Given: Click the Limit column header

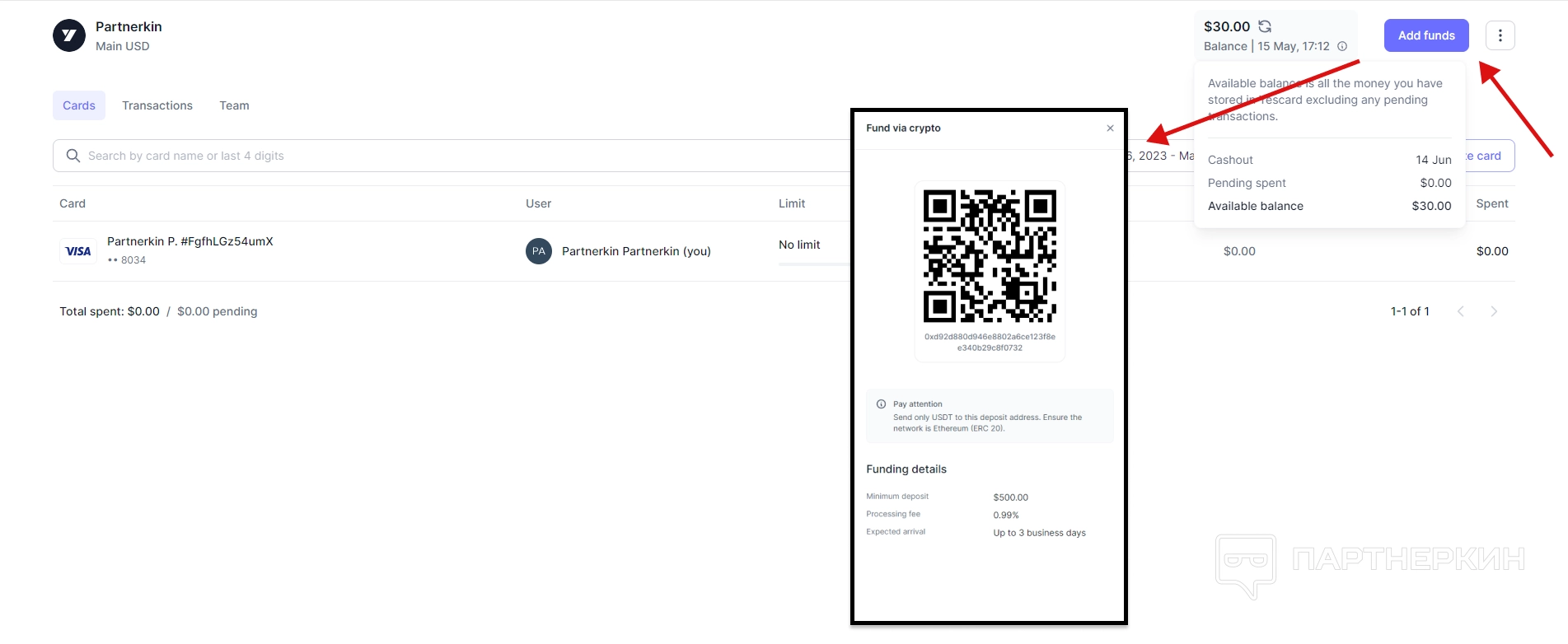Looking at the screenshot, I should tap(792, 203).
